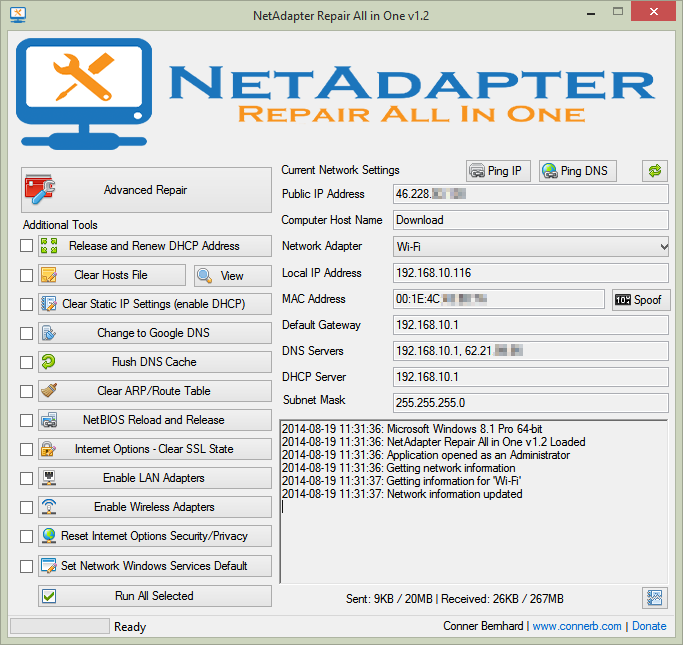683x645 pixels.
Task: Click the progress bar beside Ready
Action: pos(60,626)
